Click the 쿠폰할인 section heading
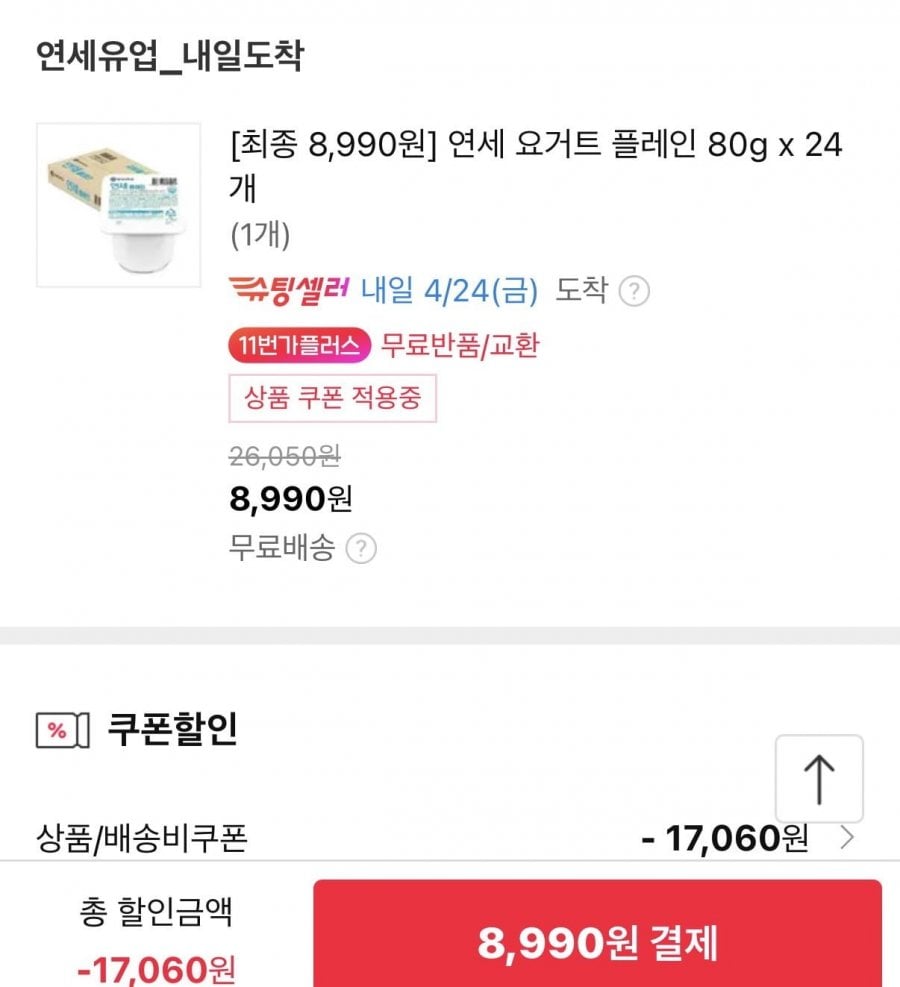 172,730
